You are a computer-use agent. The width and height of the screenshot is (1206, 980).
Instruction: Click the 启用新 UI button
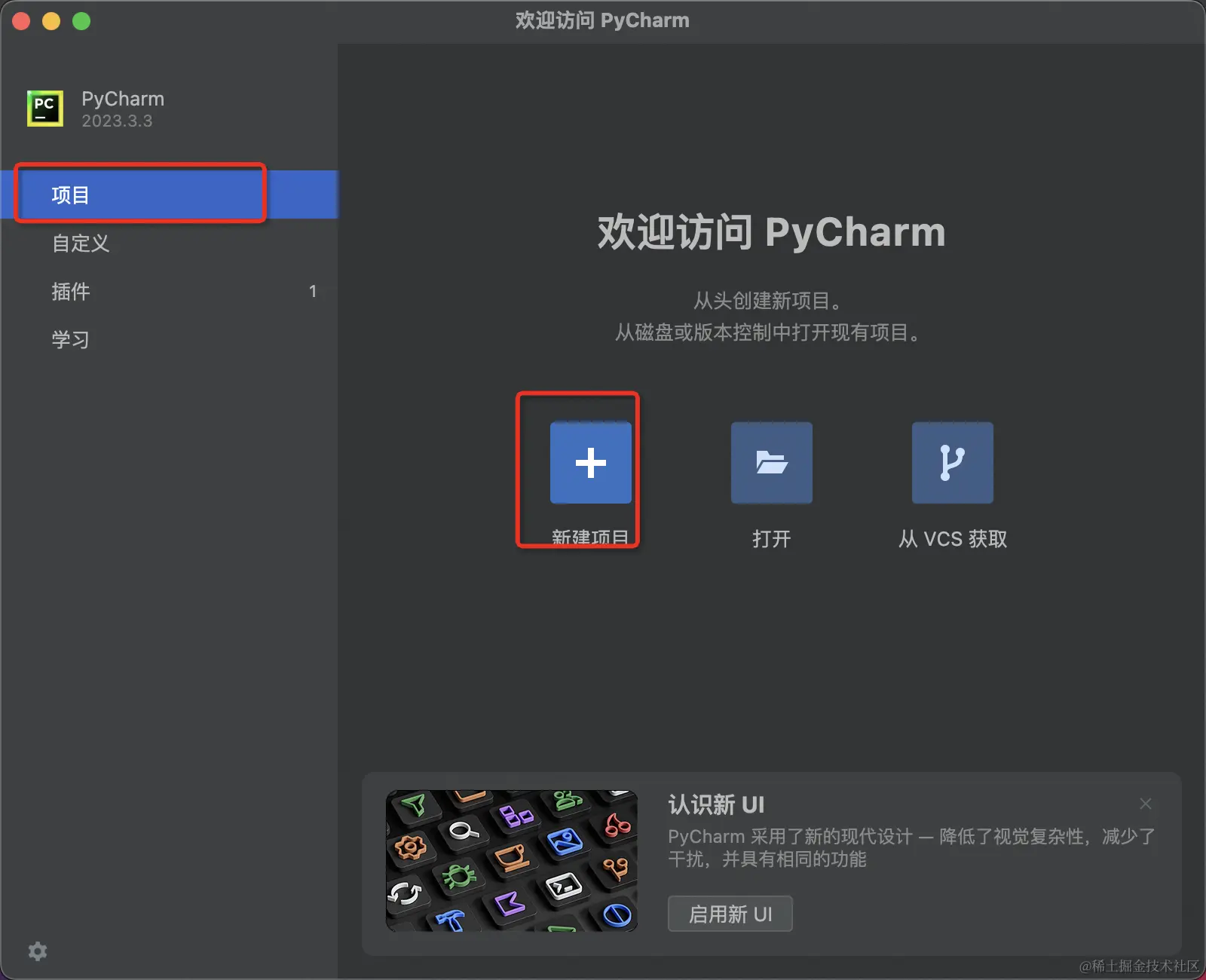tap(730, 914)
